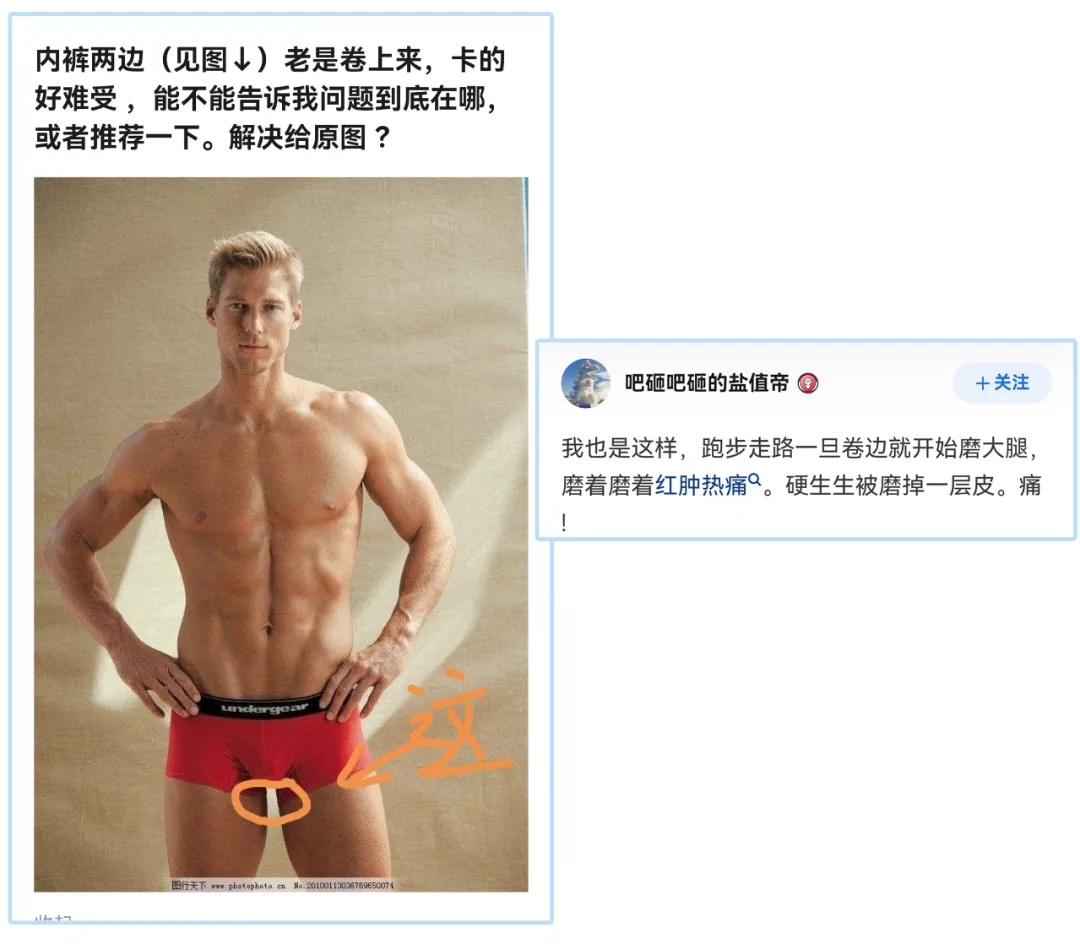This screenshot has width=1080, height=944.
Task: Click the ↓ arrow in question title
Action: [x=242, y=60]
